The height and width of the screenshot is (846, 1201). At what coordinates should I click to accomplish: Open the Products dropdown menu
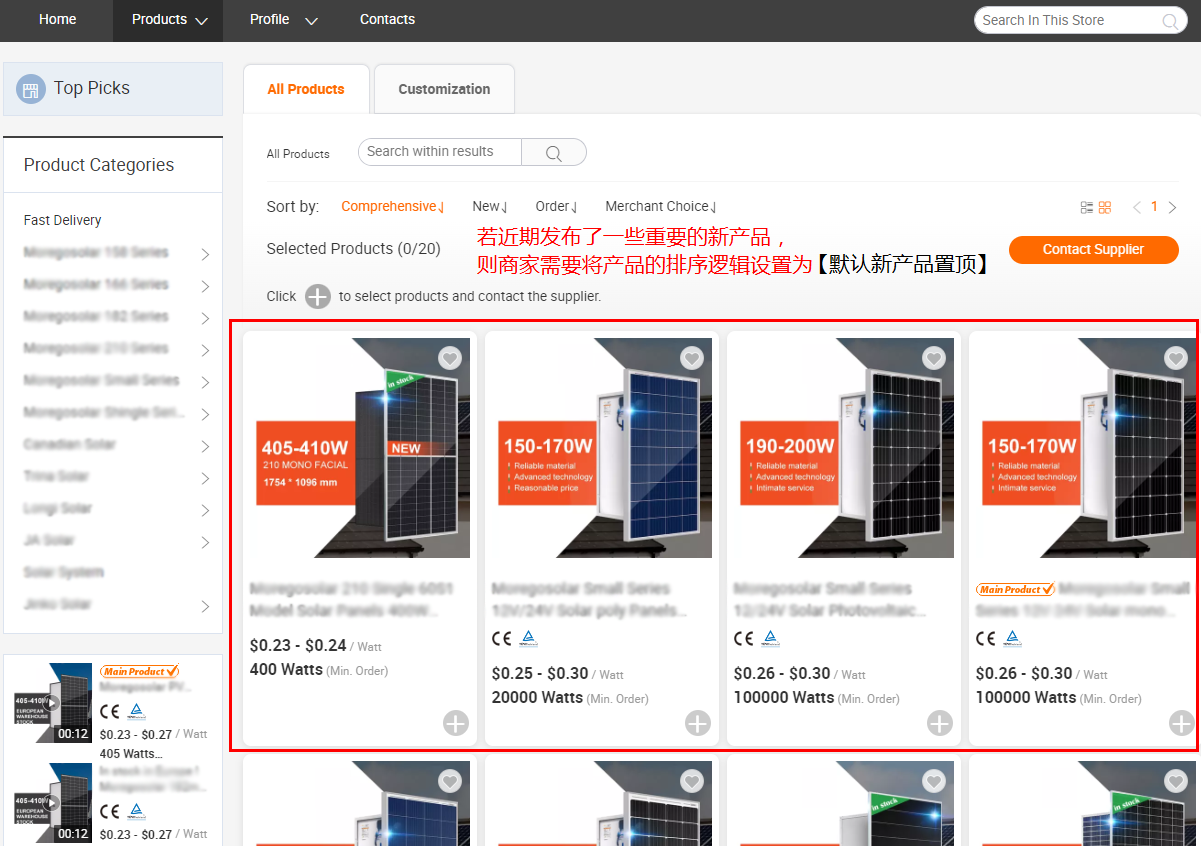(x=168, y=20)
